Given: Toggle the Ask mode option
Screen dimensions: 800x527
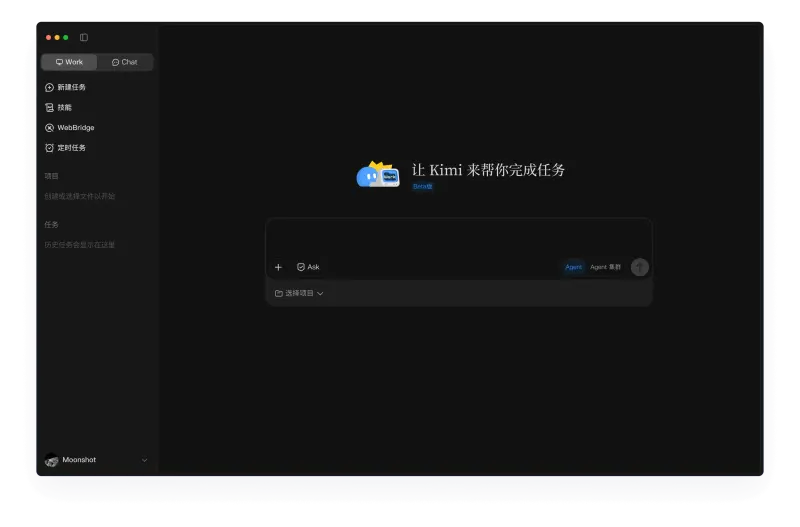Looking at the screenshot, I should click(308, 267).
